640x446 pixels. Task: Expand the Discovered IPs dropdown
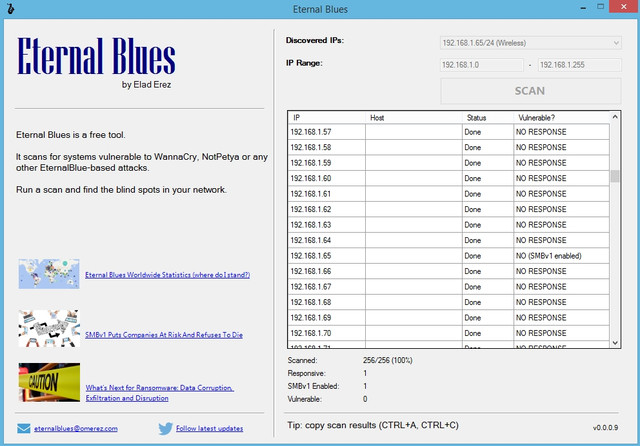coord(616,43)
